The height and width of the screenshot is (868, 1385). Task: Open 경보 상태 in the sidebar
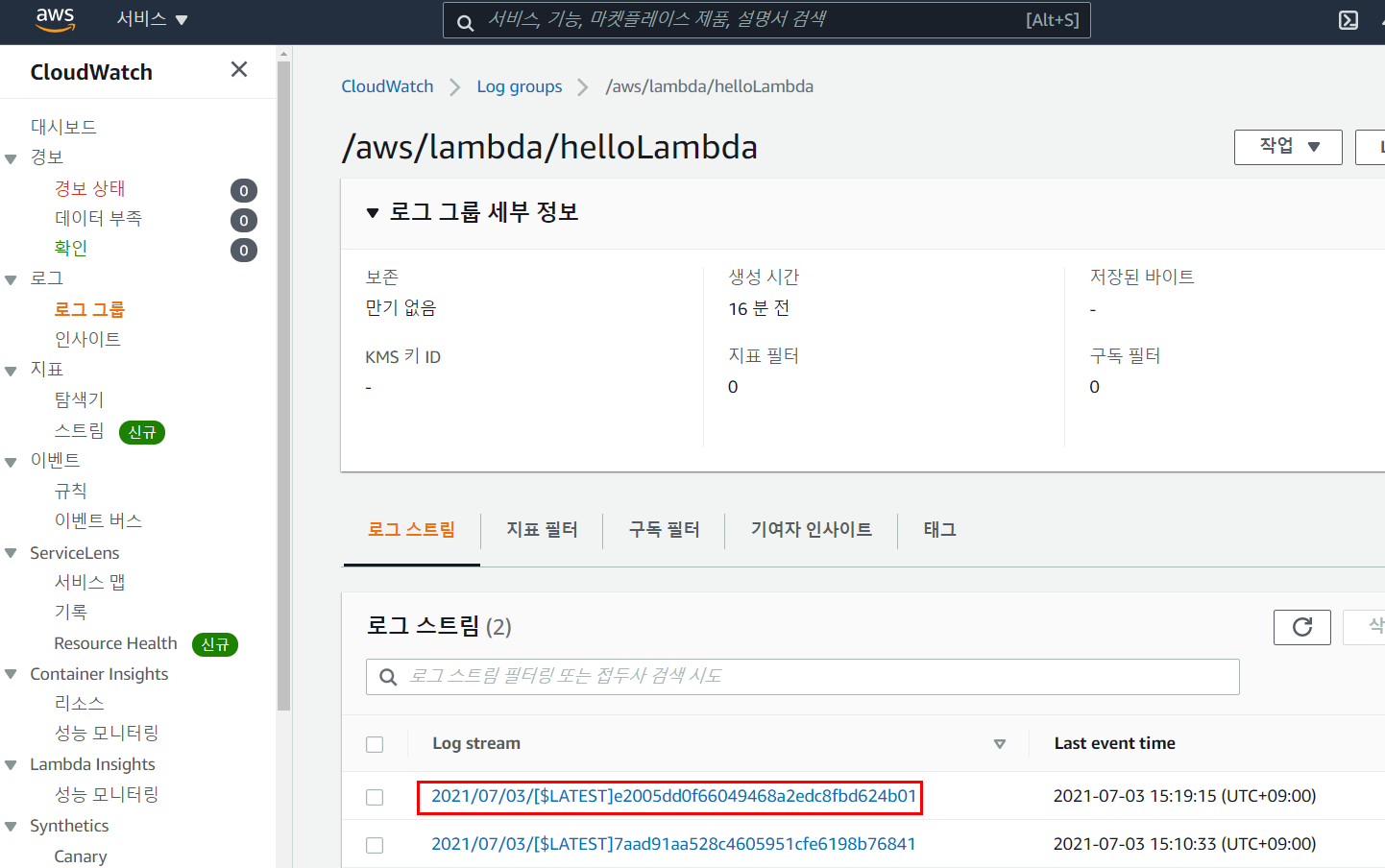89,188
